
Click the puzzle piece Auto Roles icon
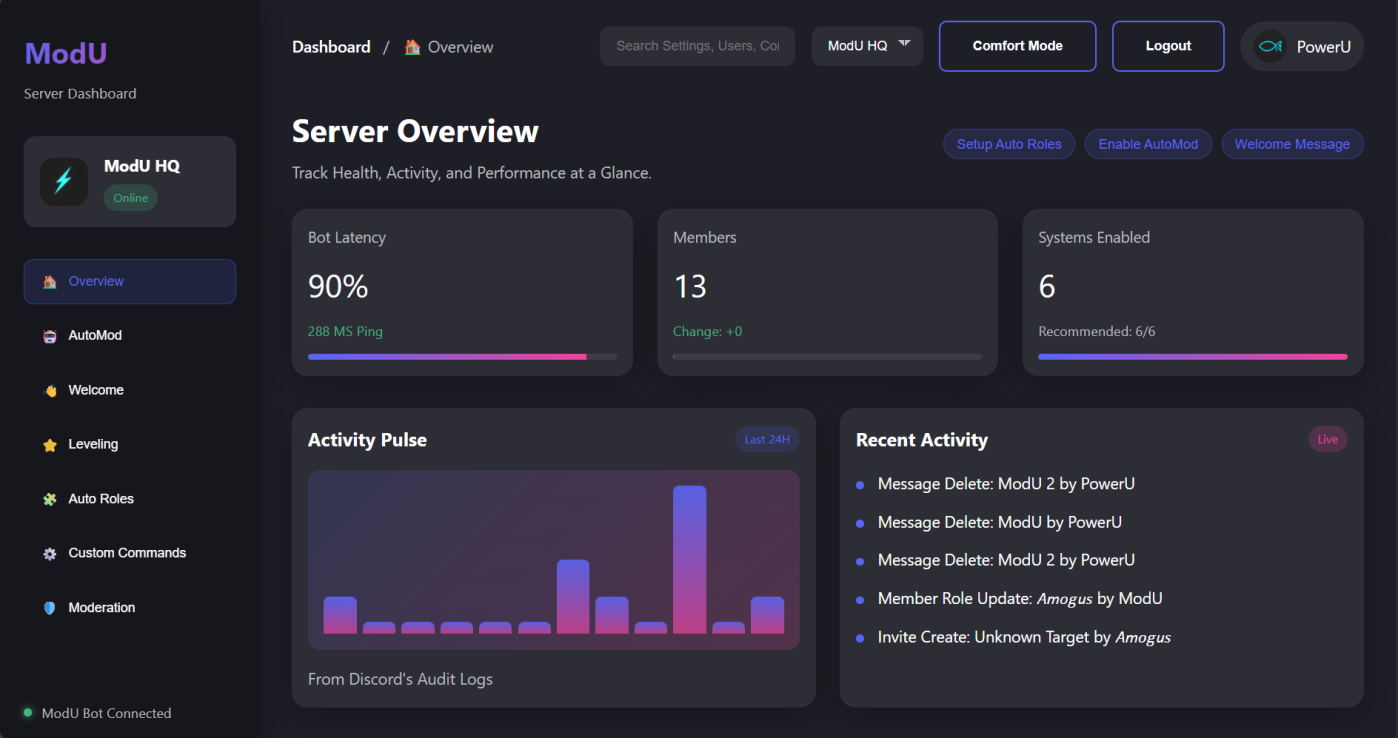tap(50, 499)
